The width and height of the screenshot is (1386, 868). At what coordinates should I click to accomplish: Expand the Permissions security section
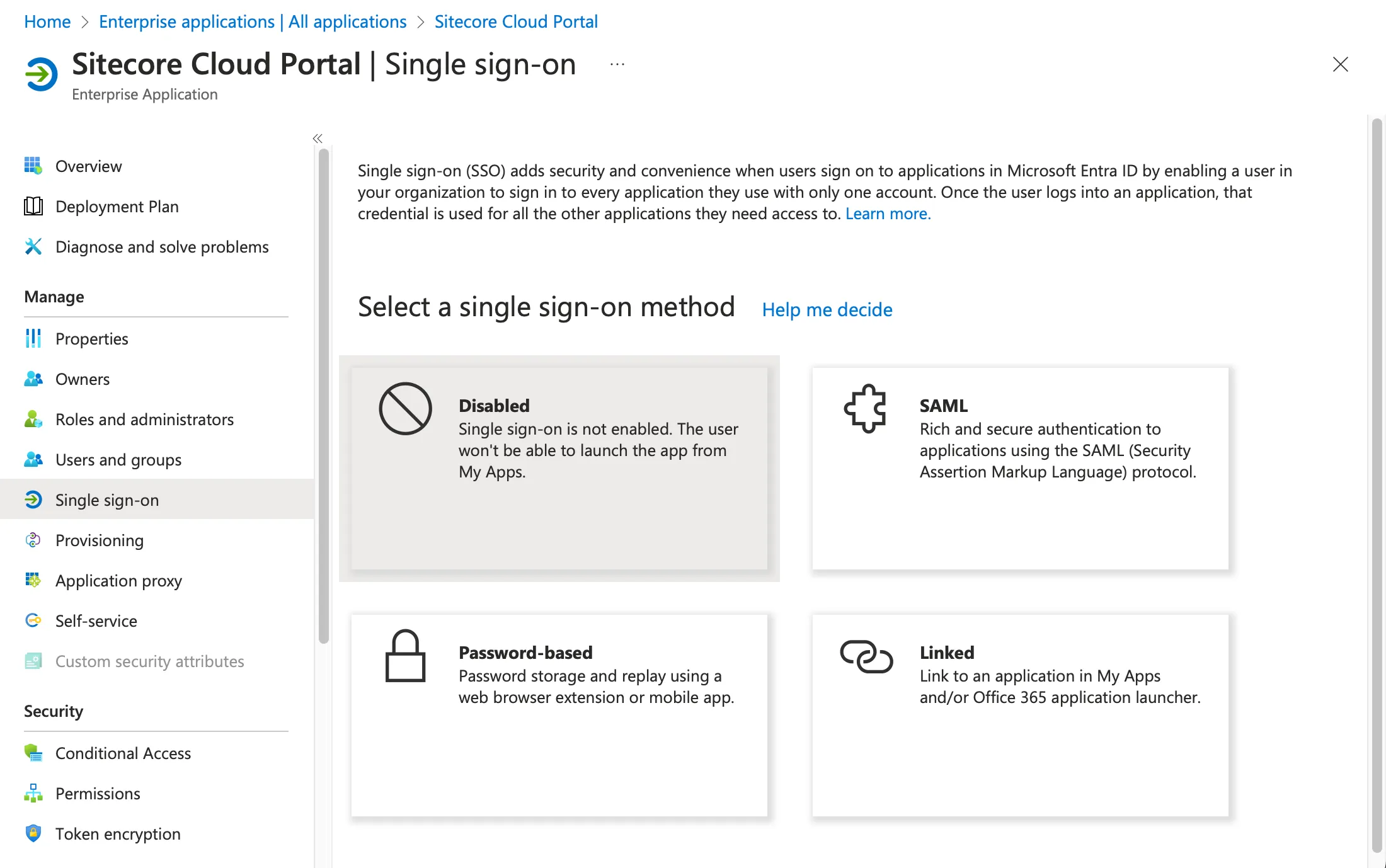pos(97,792)
